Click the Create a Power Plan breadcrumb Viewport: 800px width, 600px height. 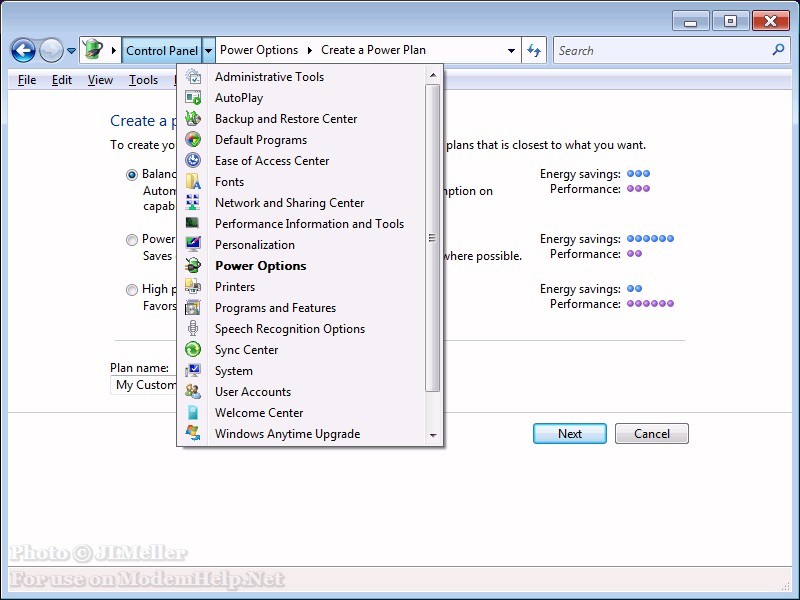[373, 50]
